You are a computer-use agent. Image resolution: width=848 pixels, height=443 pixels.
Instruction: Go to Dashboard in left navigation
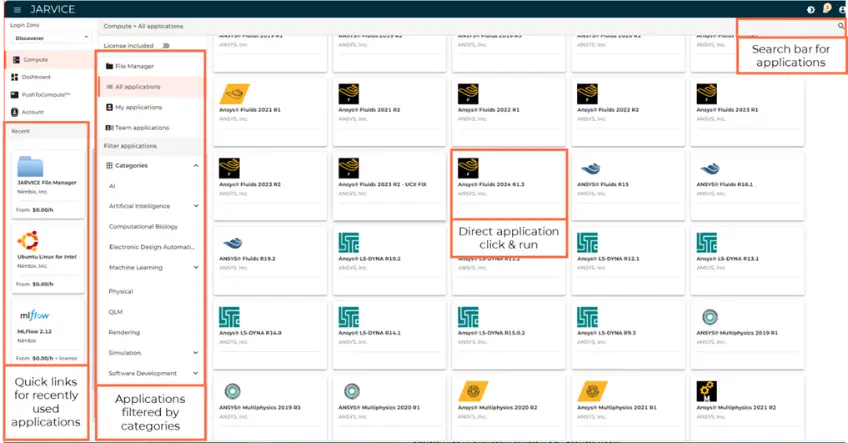36,77
